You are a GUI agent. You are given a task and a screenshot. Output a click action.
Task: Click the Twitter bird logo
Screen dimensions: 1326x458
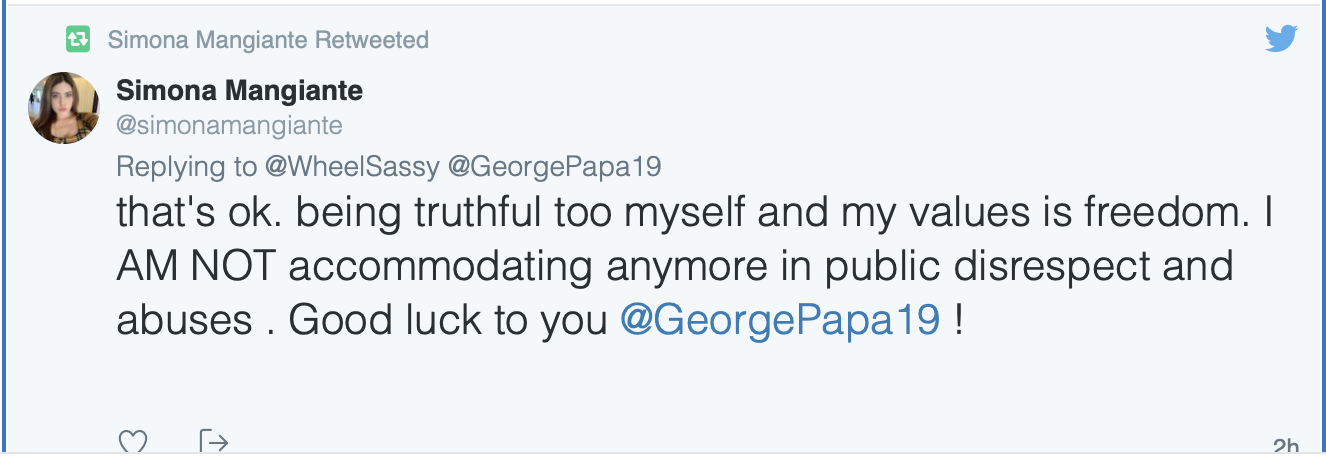[1280, 39]
